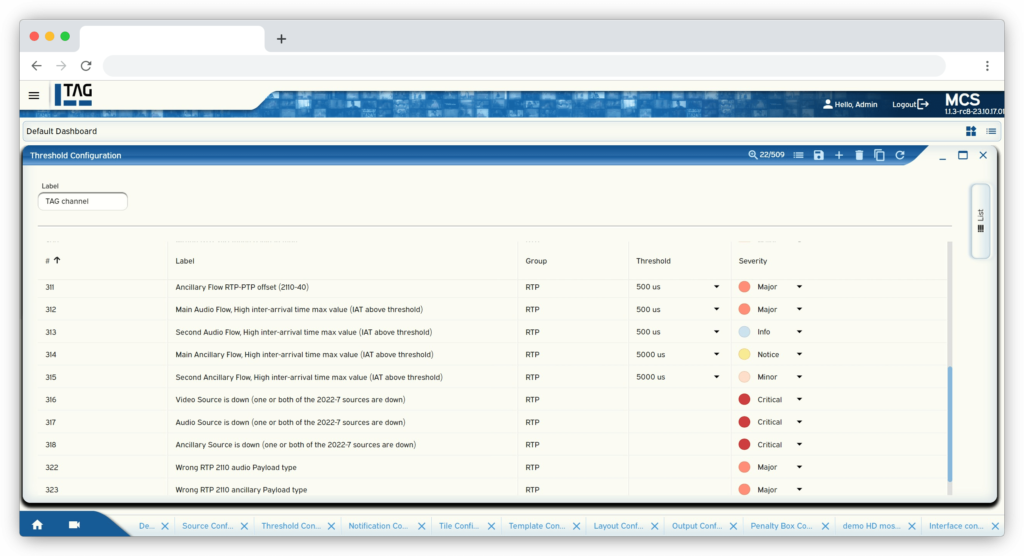This screenshot has width=1024, height=556.
Task: Open threshold dropdown for row 313
Action: tap(716, 332)
